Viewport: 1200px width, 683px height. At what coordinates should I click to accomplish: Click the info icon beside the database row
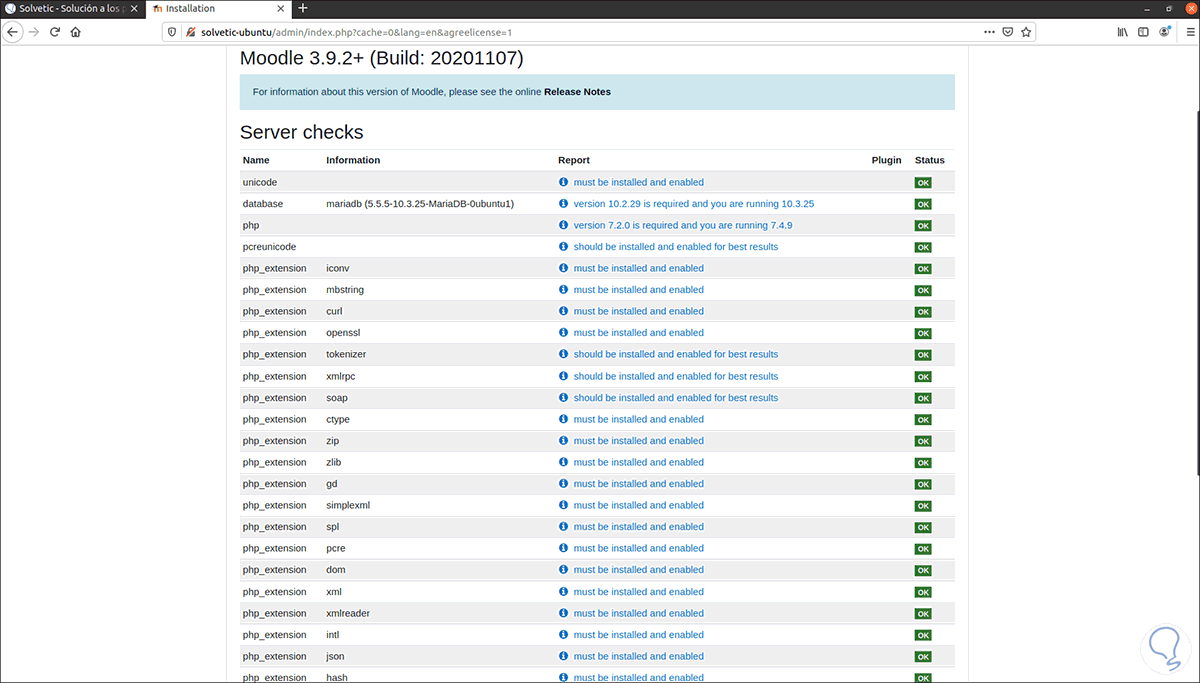click(x=562, y=204)
